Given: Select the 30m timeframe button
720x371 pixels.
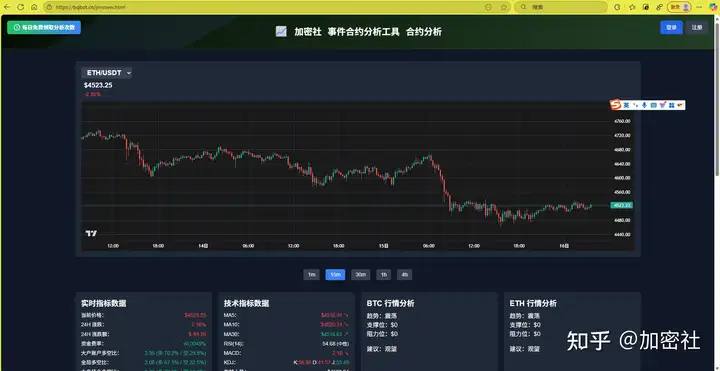Looking at the screenshot, I should tap(360, 275).
